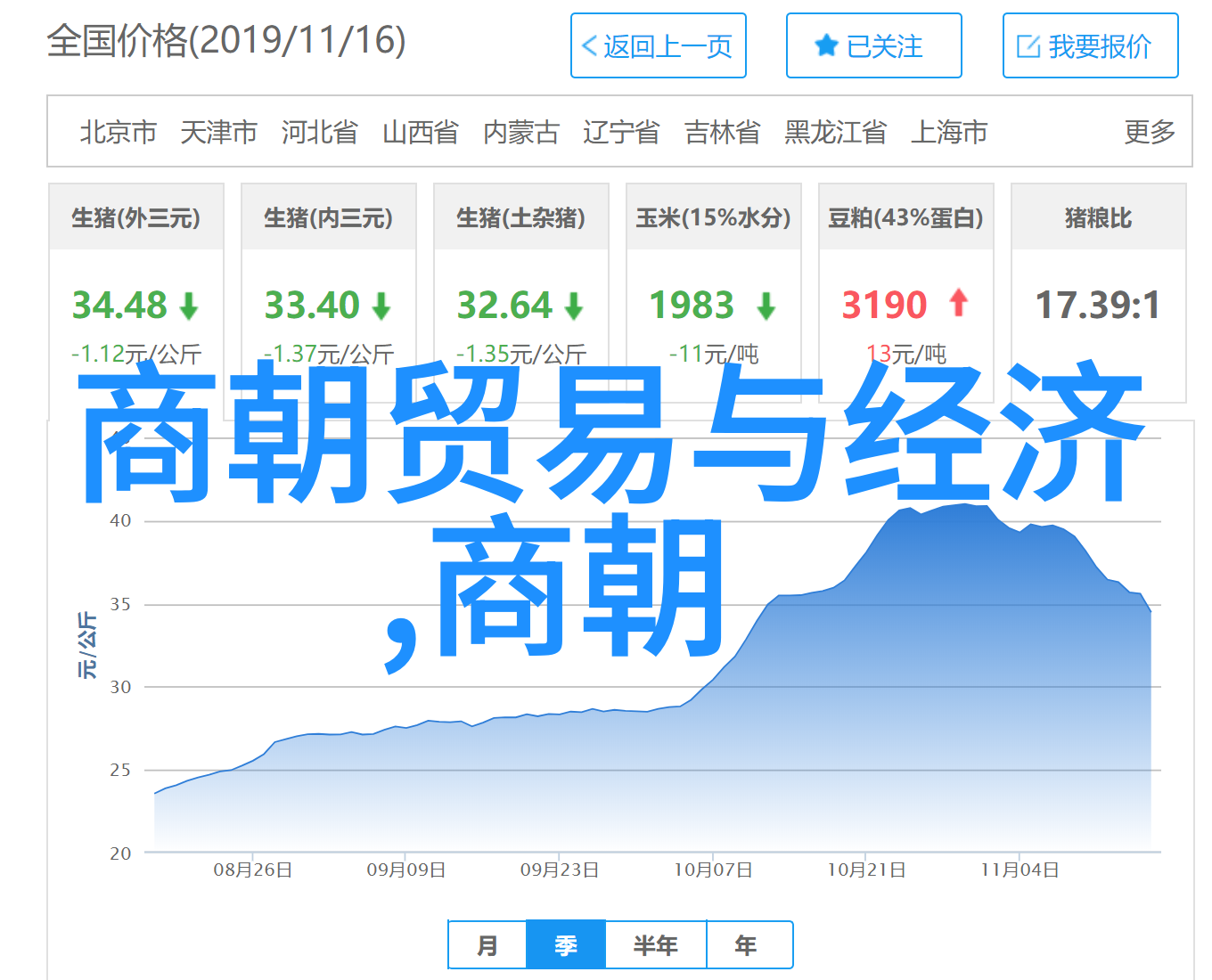Select 内蒙古 region
1212x980 pixels.
coord(521,132)
